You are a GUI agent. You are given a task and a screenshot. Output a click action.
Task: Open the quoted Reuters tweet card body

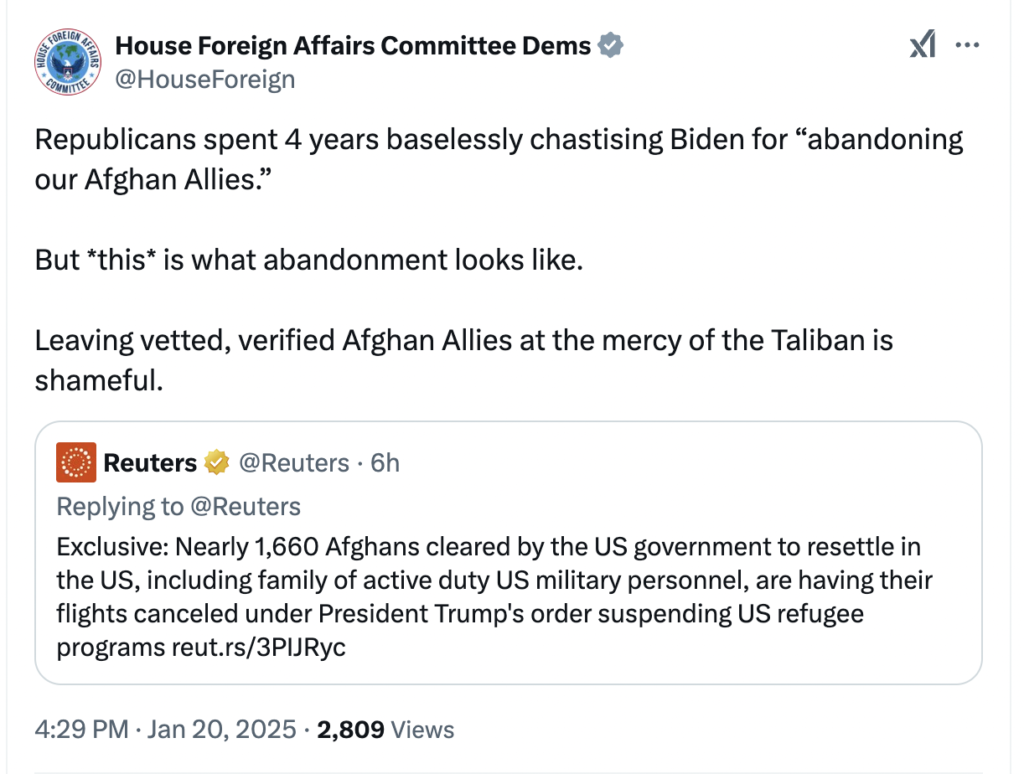(508, 553)
